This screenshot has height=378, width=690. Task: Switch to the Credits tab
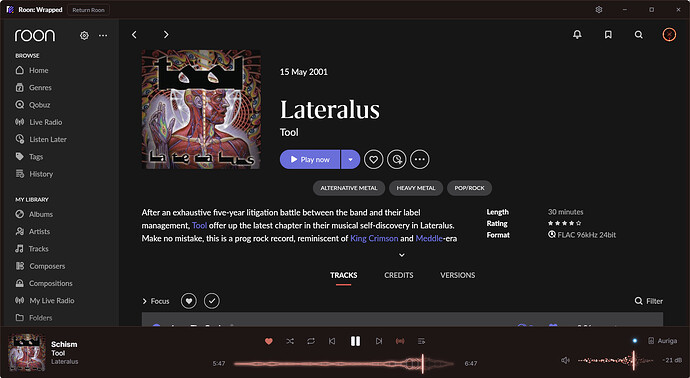pos(399,275)
